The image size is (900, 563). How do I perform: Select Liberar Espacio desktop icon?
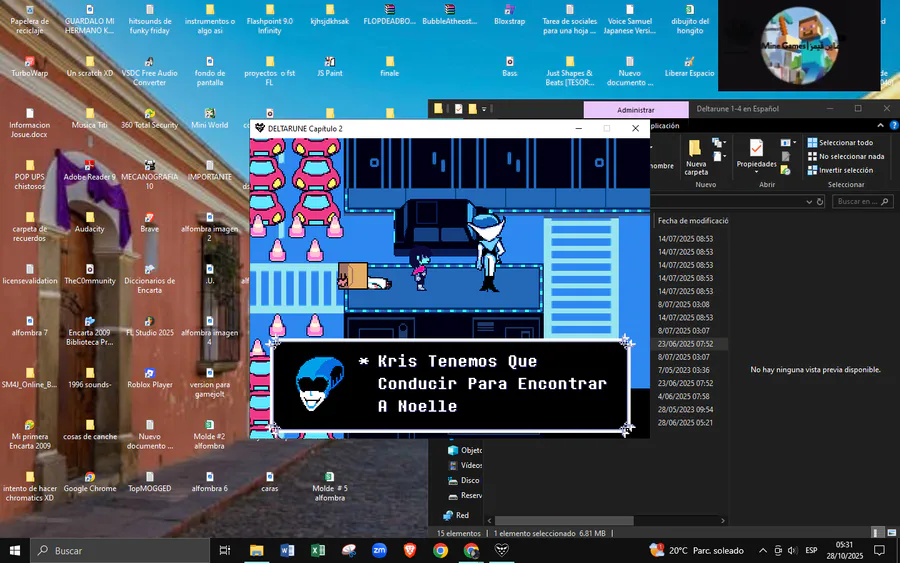[689, 67]
